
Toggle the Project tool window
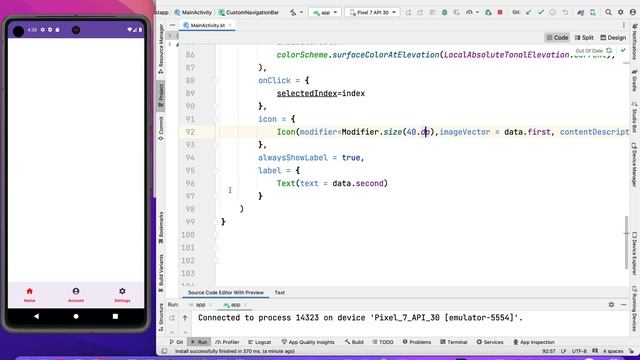(x=161, y=96)
